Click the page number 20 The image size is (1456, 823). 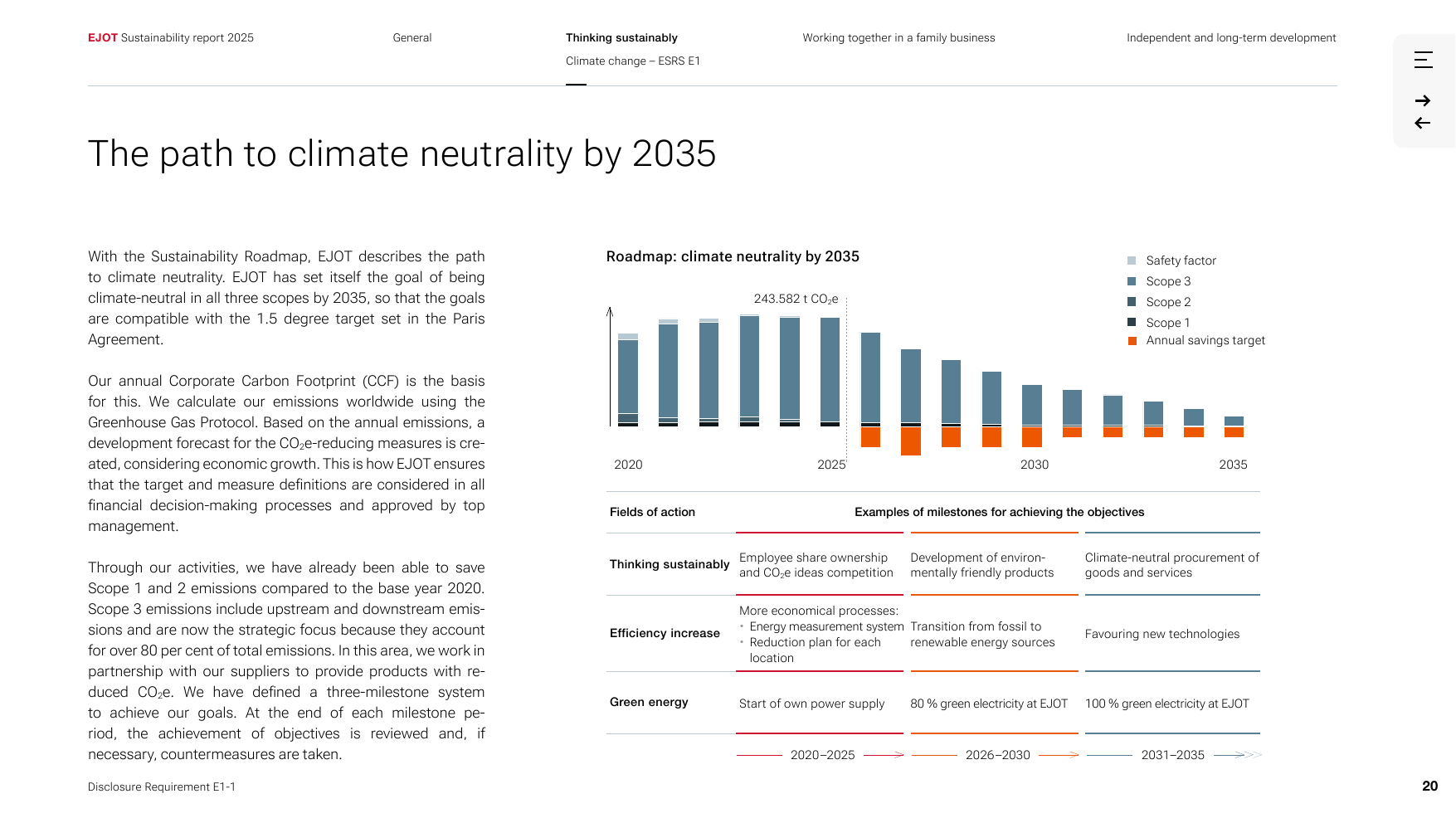[1429, 786]
